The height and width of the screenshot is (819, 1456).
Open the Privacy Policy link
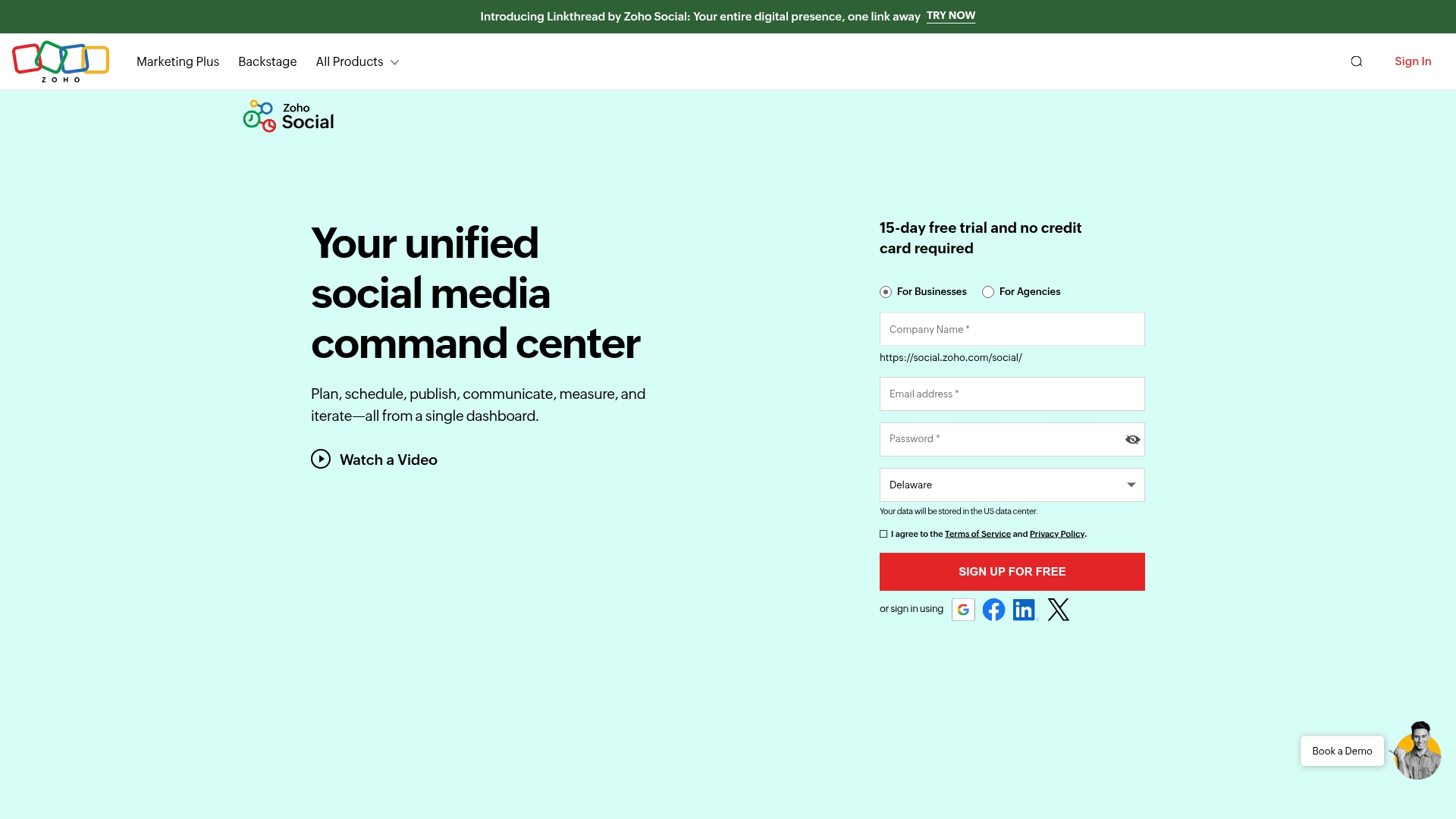(1056, 534)
